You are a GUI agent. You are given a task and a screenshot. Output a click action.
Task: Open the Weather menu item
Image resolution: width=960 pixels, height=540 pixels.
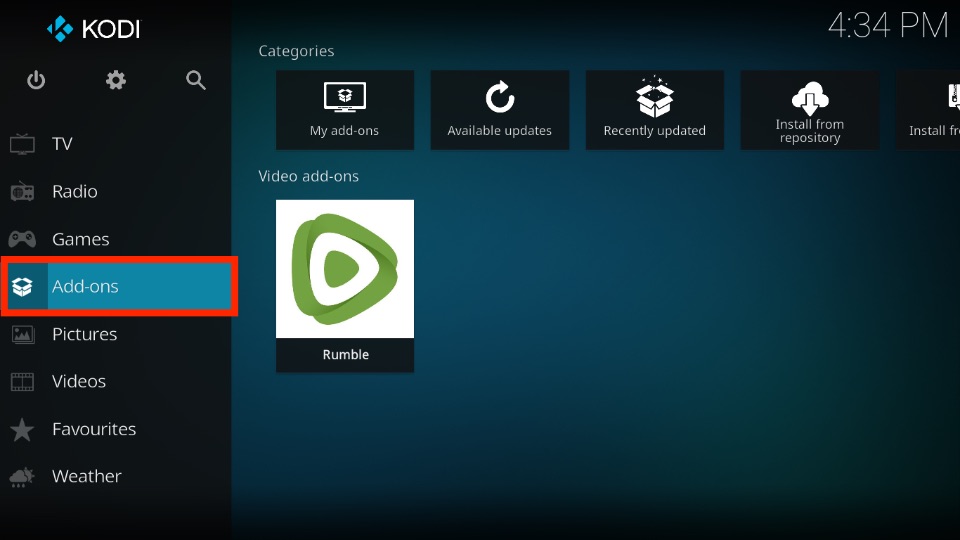pyautogui.click(x=116, y=477)
